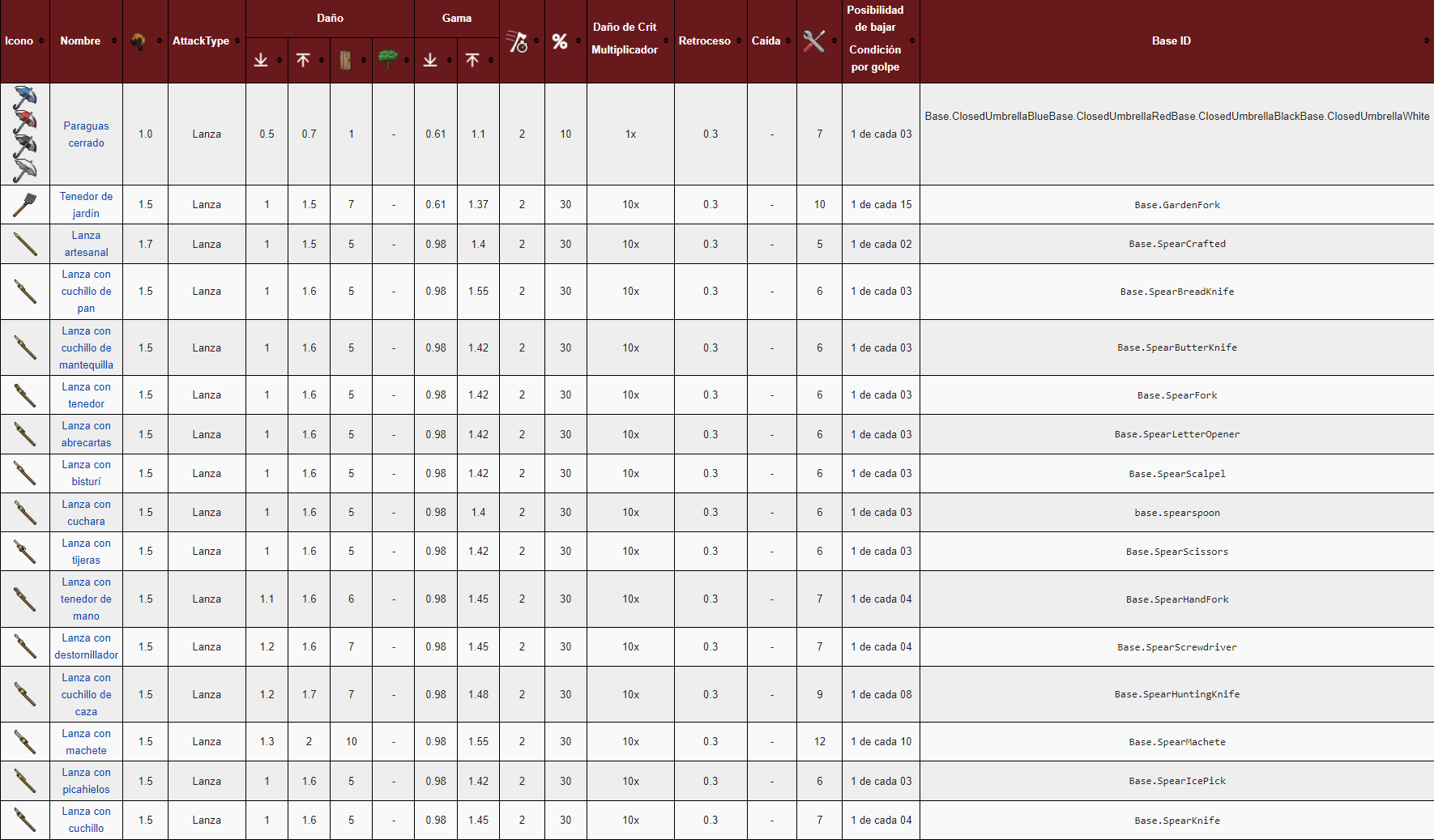Click the '1 de cada 15' cell
Image resolution: width=1434 pixels, height=840 pixels.
881,205
